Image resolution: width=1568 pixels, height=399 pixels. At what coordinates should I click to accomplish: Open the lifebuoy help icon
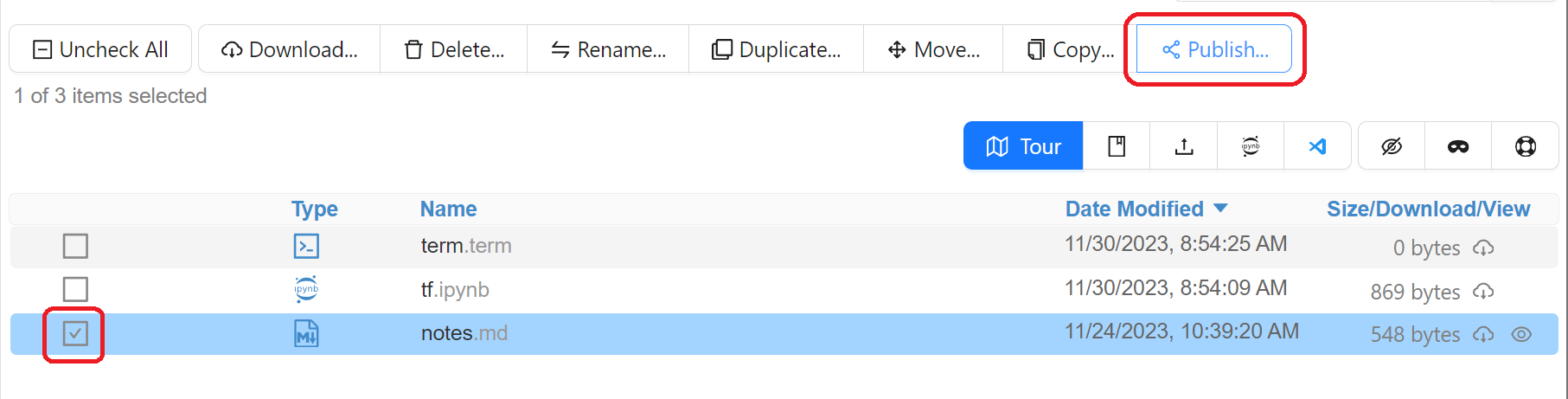coord(1526,146)
